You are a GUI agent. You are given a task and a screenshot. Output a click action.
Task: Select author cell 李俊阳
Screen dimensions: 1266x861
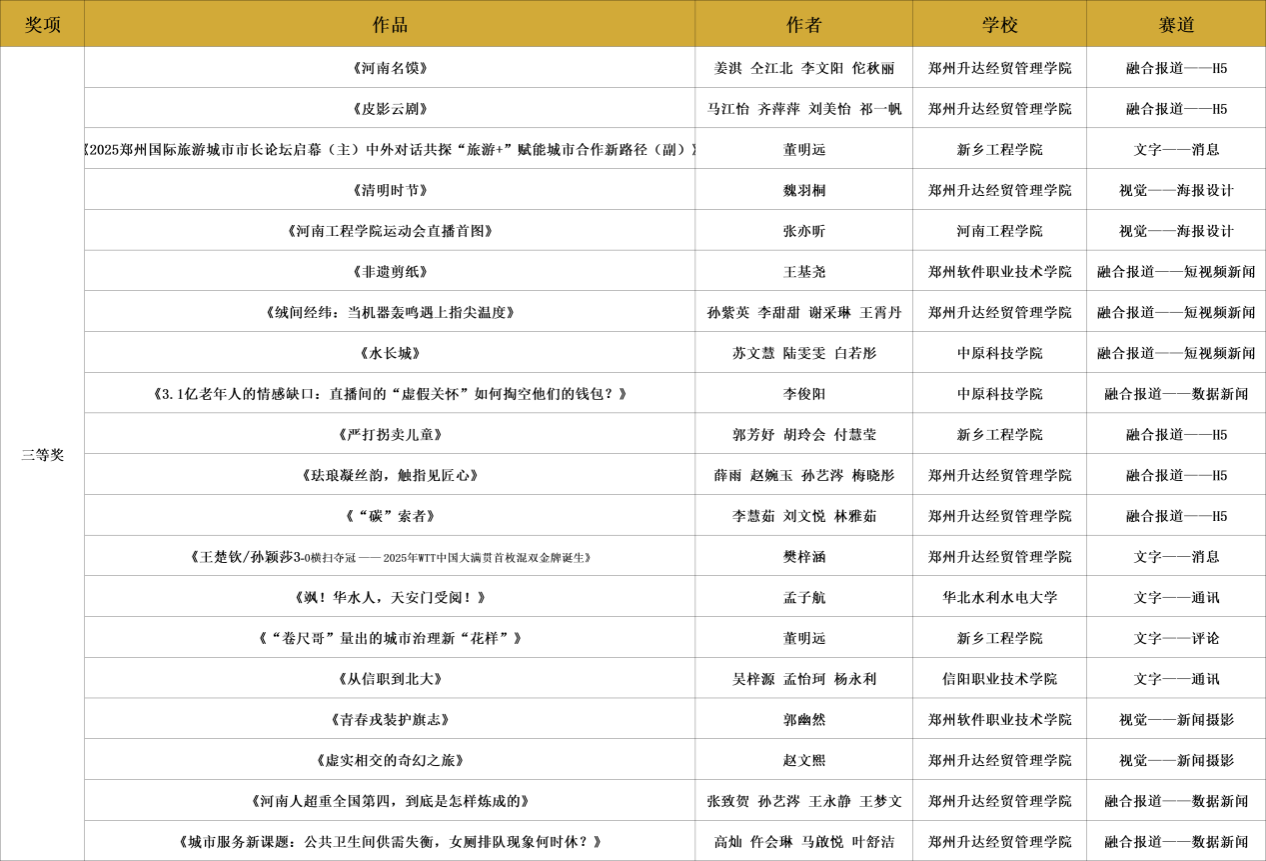tap(803, 394)
